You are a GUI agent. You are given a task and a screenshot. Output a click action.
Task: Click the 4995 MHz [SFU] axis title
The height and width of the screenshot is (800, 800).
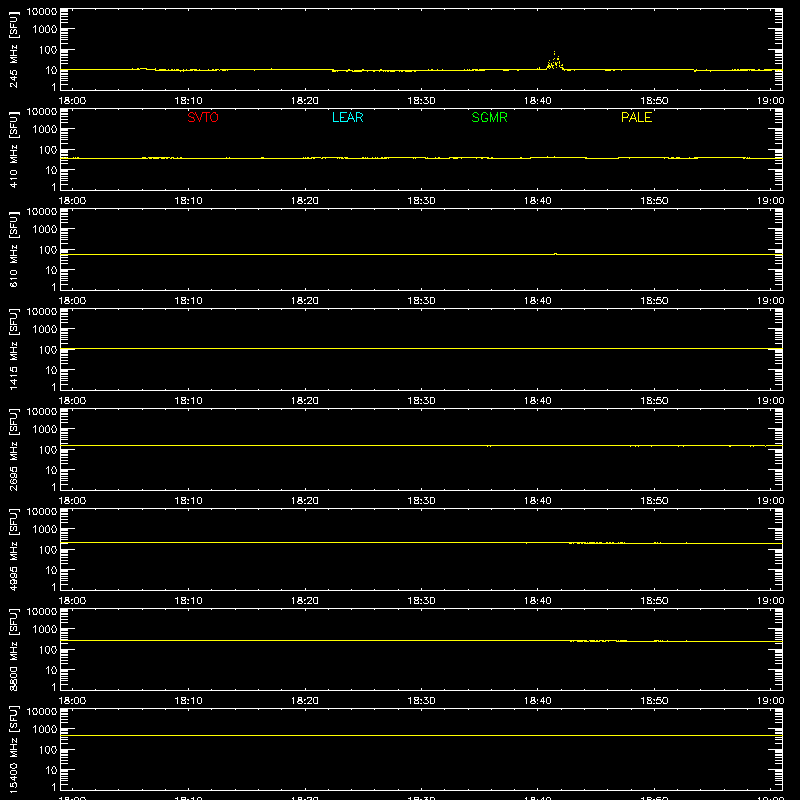tap(13, 549)
